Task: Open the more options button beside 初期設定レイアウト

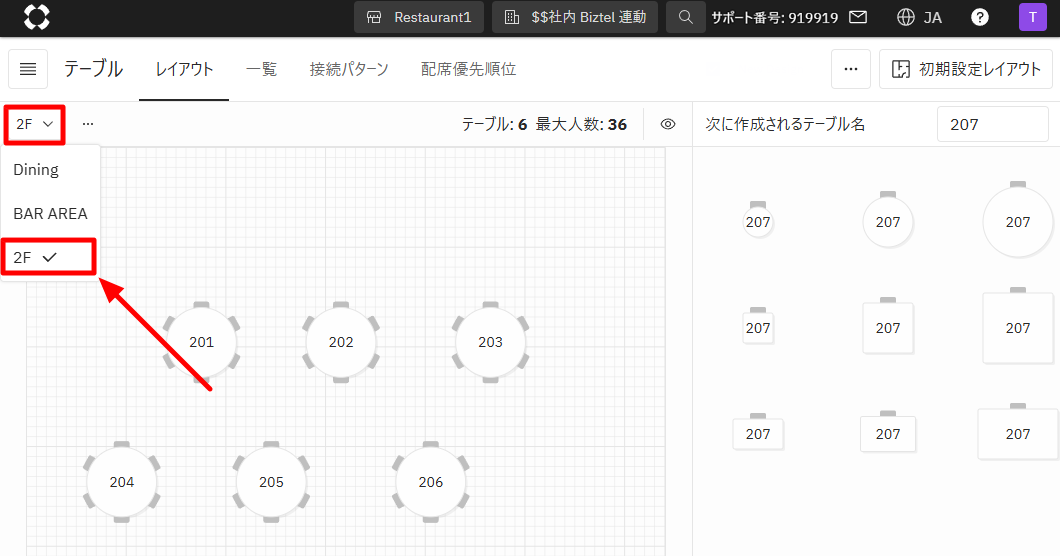Action: 850,69
